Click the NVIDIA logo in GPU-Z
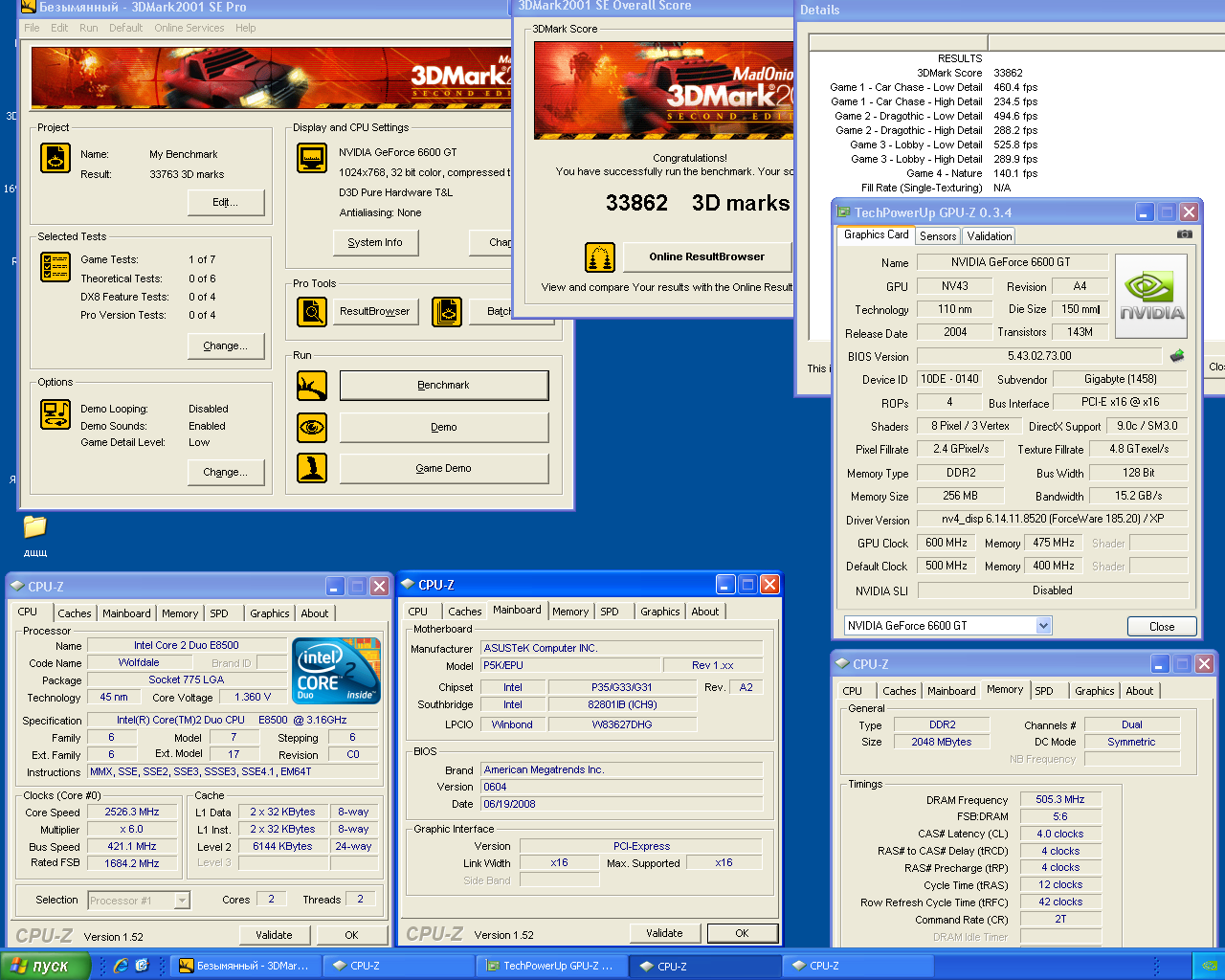 [x=1151, y=296]
